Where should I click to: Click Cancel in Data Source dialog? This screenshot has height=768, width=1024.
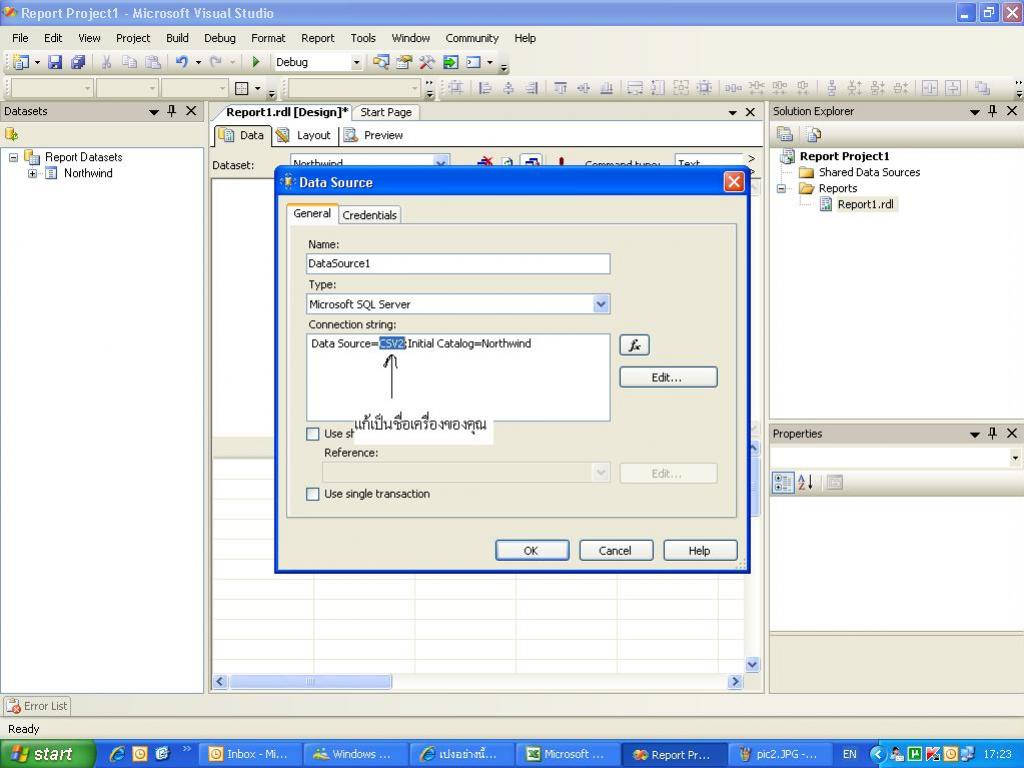(x=615, y=551)
